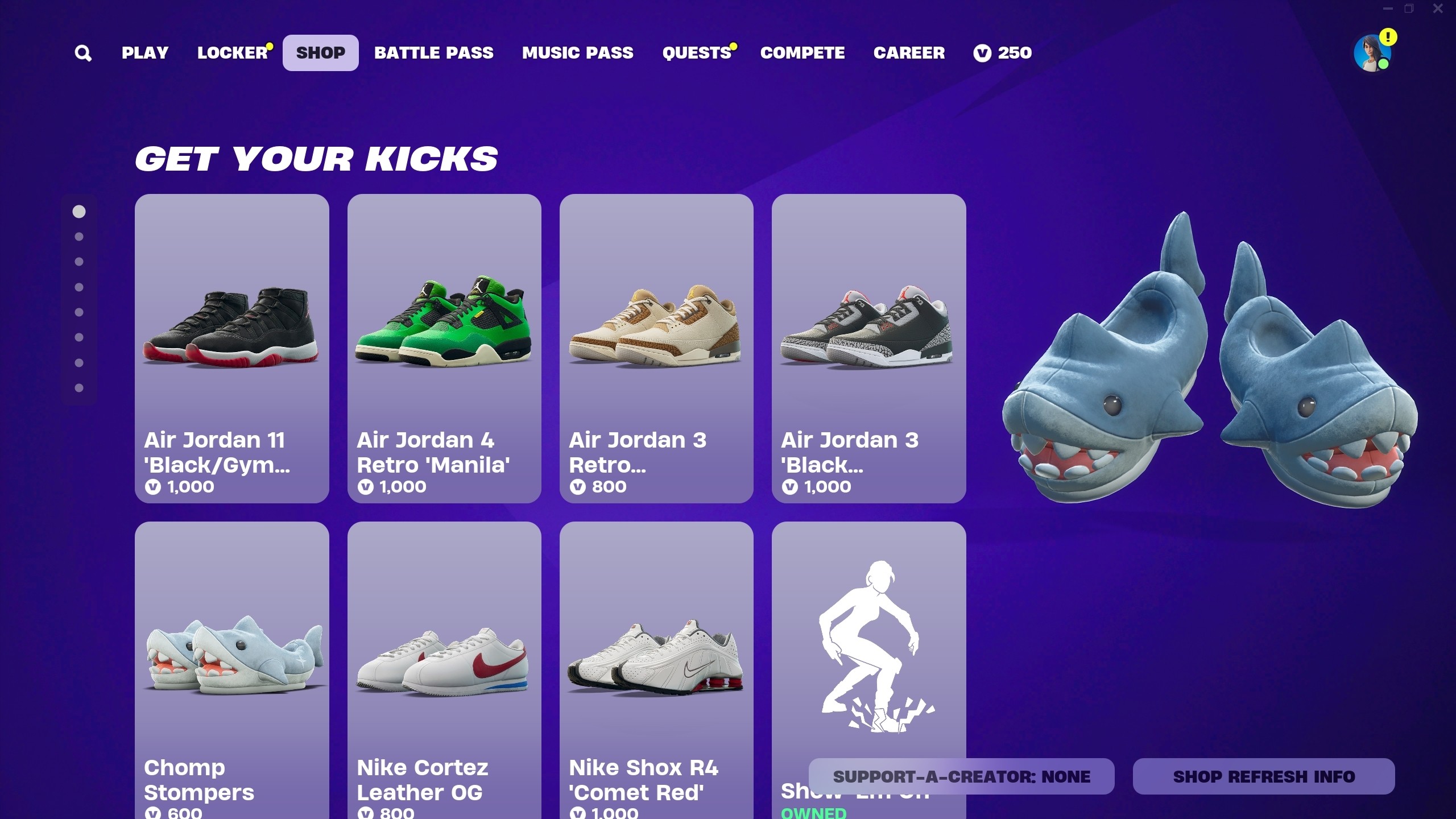This screenshot has height=819, width=1456.
Task: Switch to the Locker tab
Action: coord(233,53)
